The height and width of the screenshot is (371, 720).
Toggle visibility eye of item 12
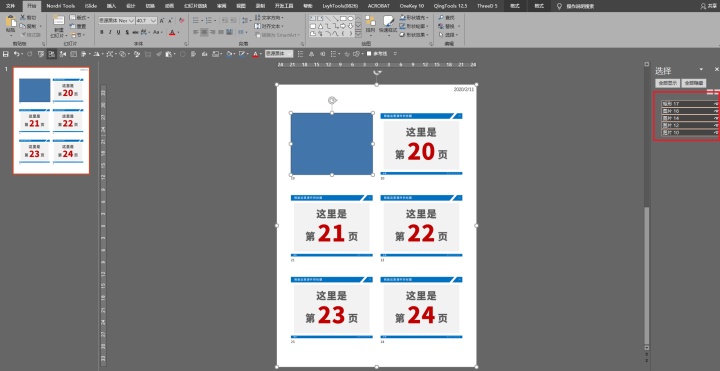[715, 125]
